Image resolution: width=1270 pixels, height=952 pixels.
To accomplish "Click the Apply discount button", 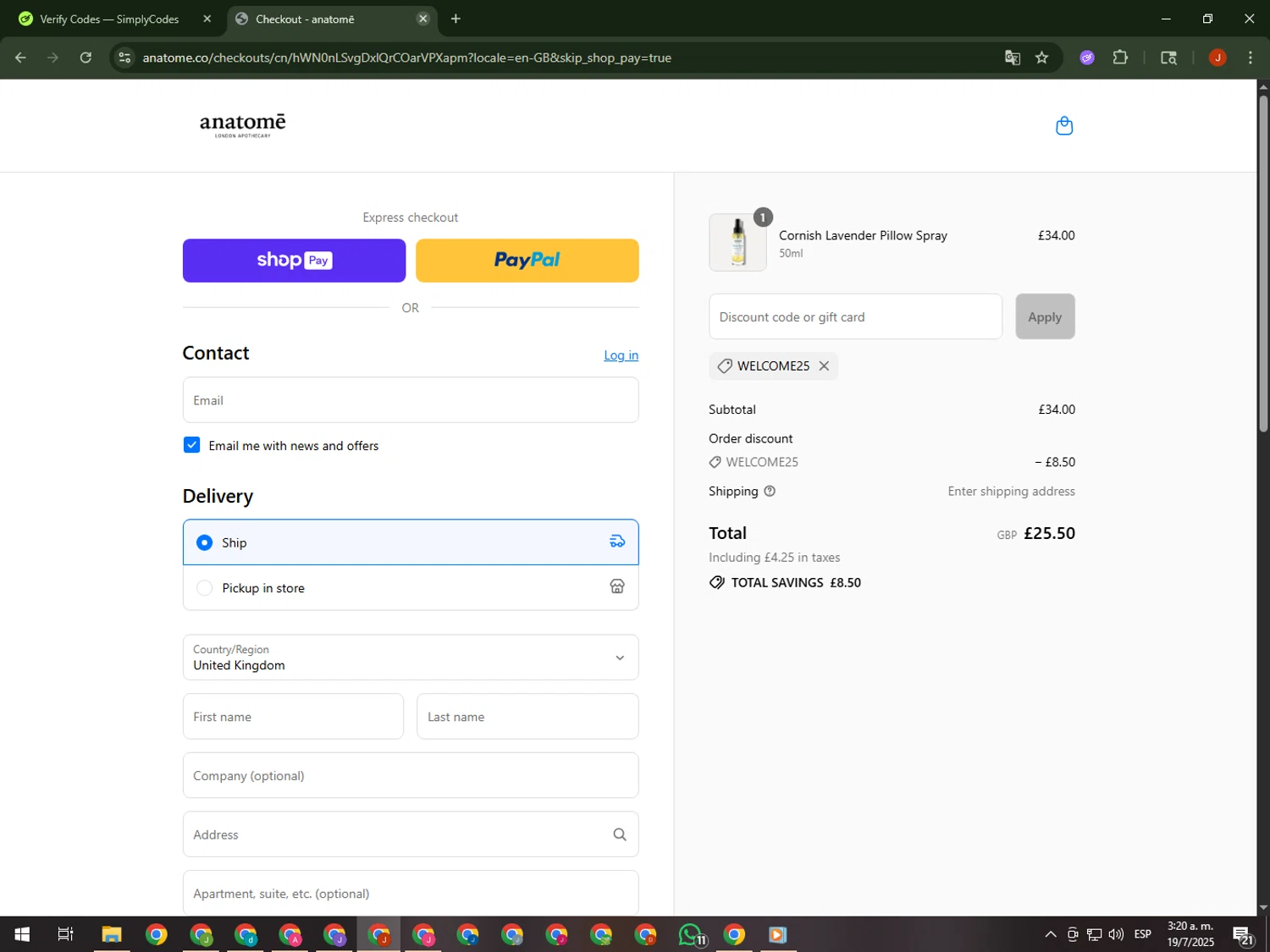I will [1045, 316].
